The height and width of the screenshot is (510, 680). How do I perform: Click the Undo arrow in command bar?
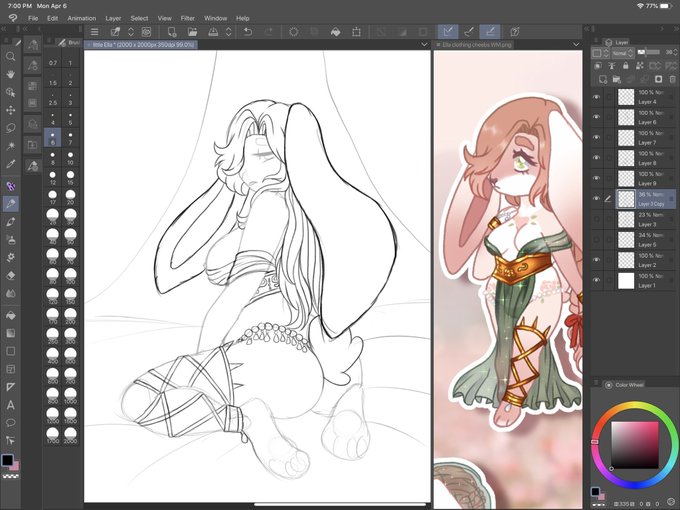point(248,32)
